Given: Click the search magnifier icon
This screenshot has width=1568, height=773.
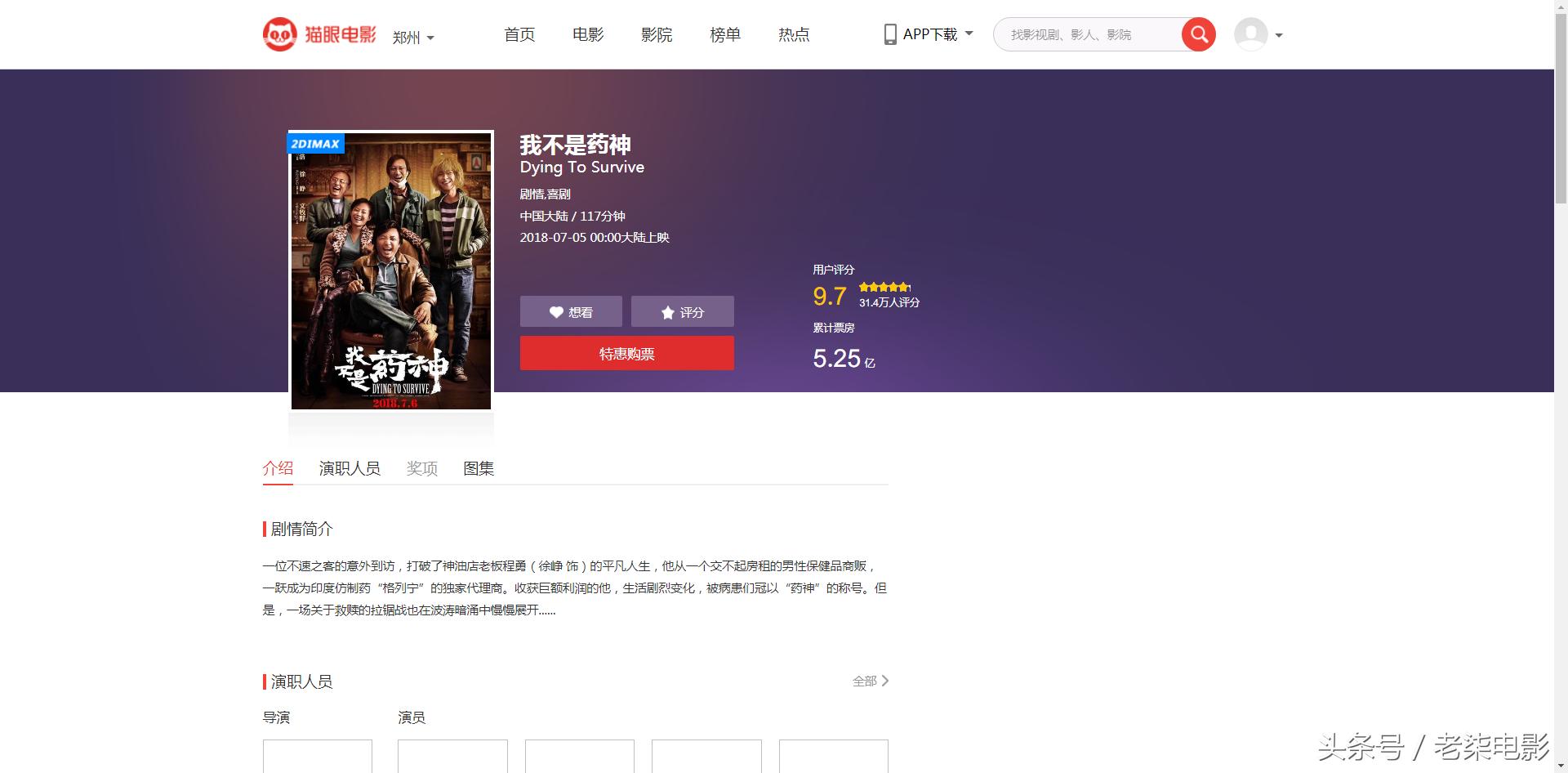Looking at the screenshot, I should (x=1198, y=34).
